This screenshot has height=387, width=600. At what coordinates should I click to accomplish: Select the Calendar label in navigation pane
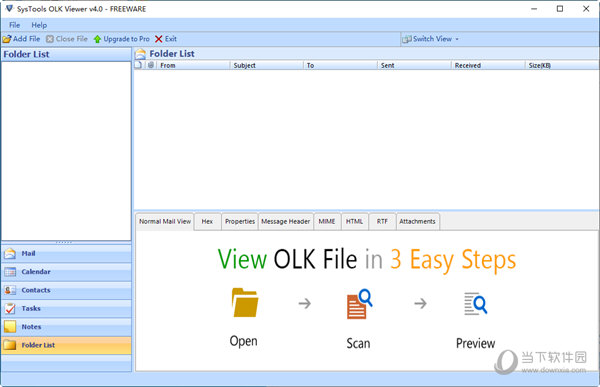(36, 272)
